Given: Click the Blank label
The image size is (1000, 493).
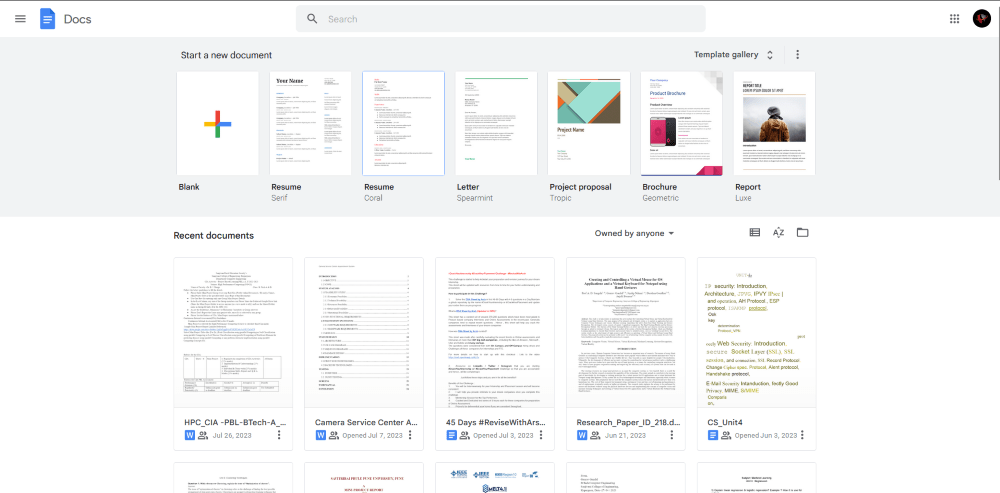Looking at the screenshot, I should 189,187.
